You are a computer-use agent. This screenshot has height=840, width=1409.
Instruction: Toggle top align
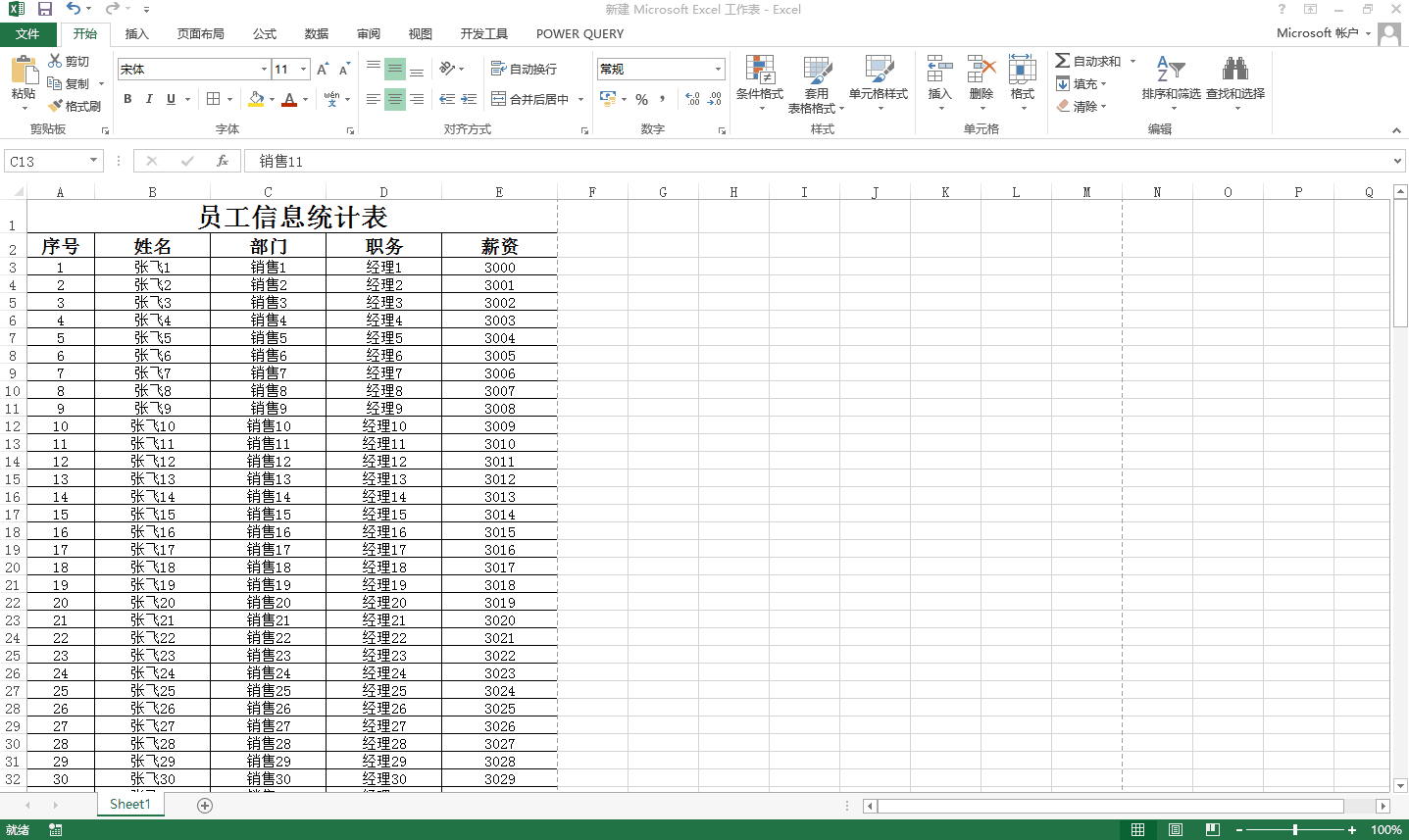(x=373, y=69)
